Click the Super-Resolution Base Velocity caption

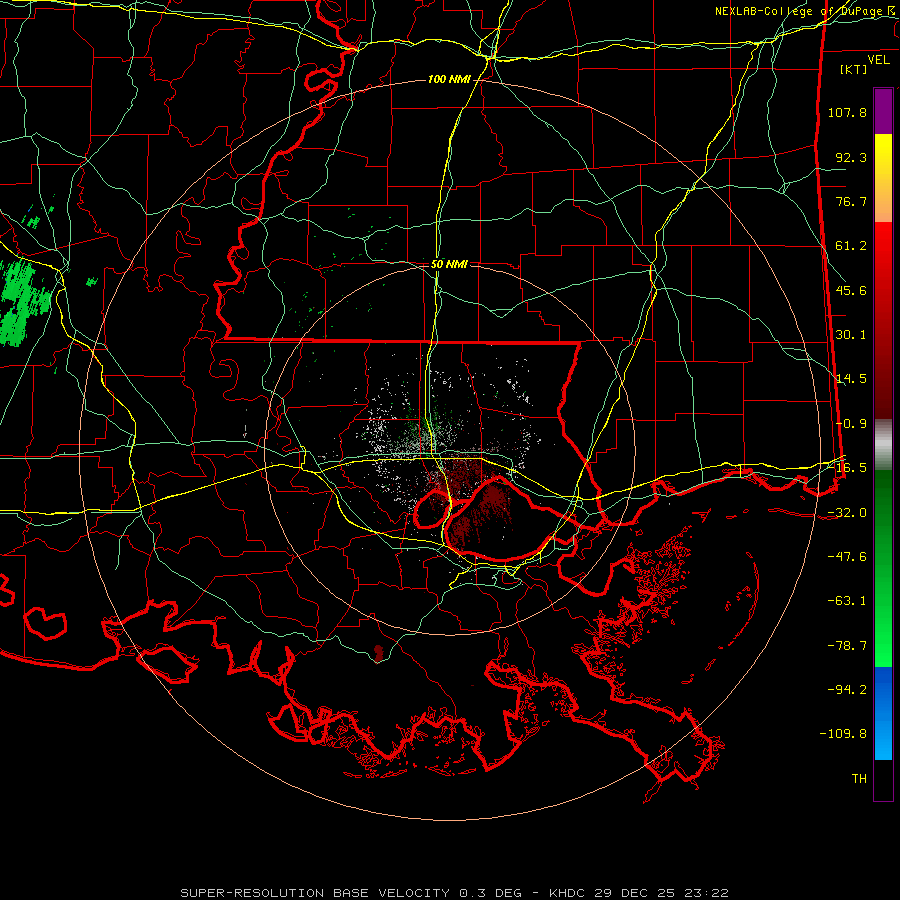(x=454, y=893)
